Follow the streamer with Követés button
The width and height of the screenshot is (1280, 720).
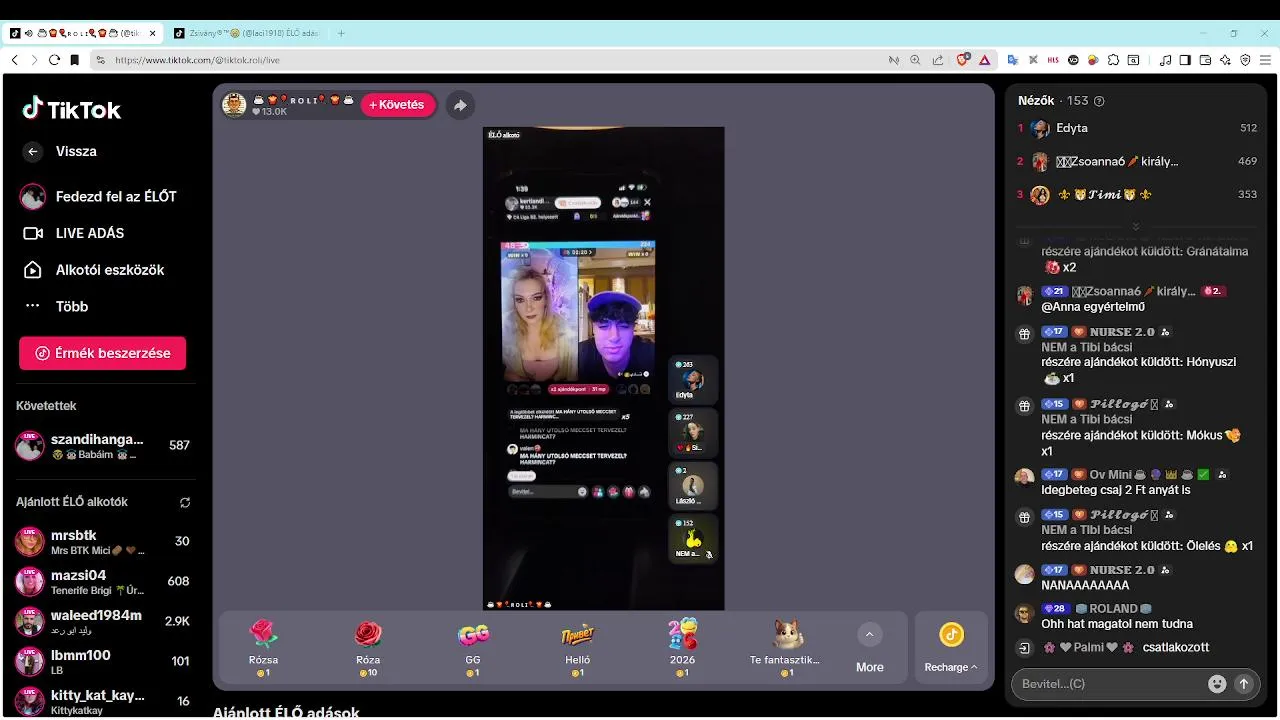(397, 105)
